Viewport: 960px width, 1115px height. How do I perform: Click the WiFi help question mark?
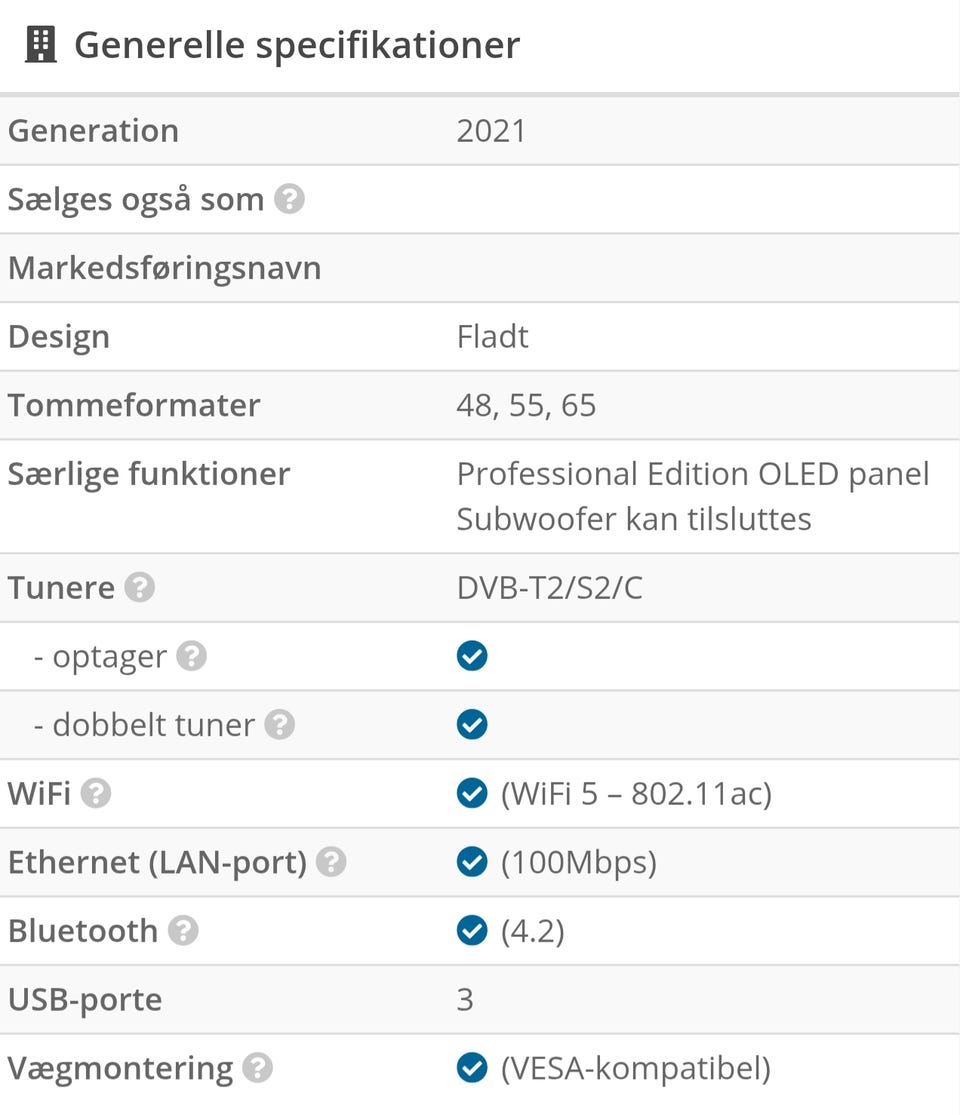[95, 794]
